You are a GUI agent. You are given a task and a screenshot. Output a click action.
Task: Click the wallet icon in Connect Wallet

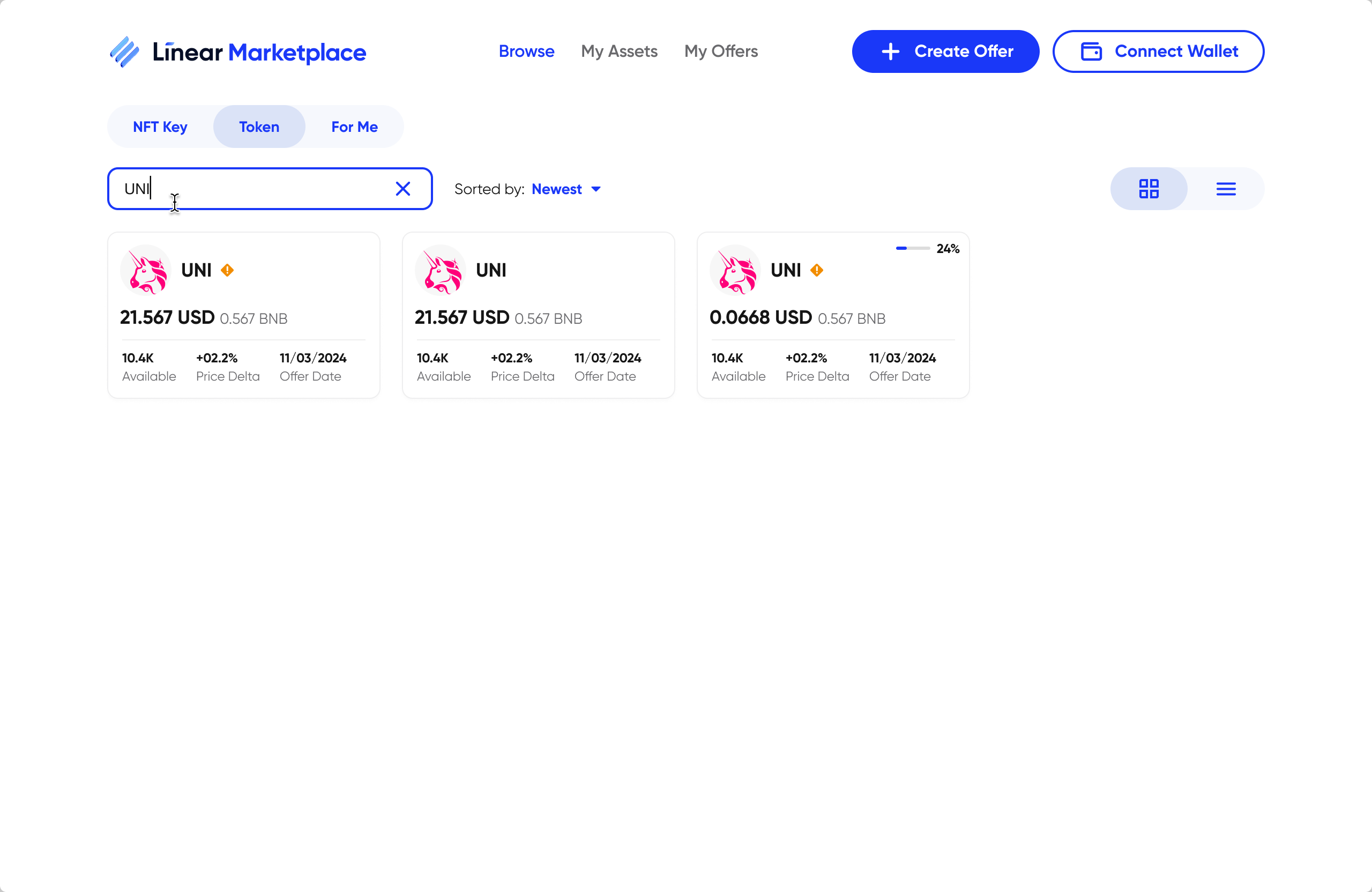click(x=1091, y=51)
